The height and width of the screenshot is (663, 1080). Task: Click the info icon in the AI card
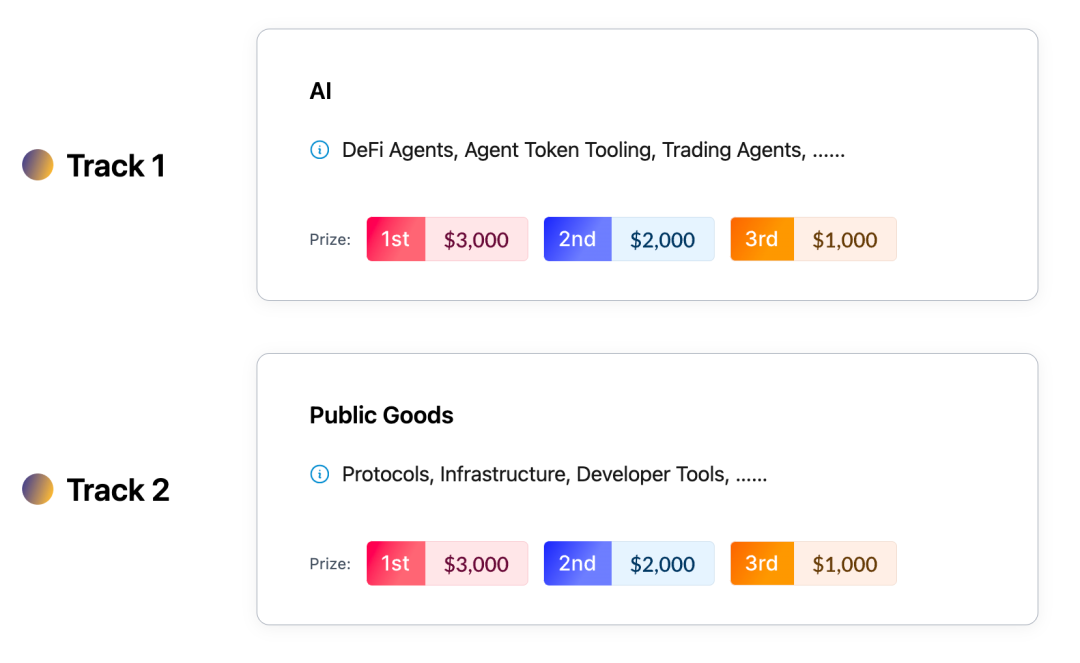pyautogui.click(x=319, y=151)
